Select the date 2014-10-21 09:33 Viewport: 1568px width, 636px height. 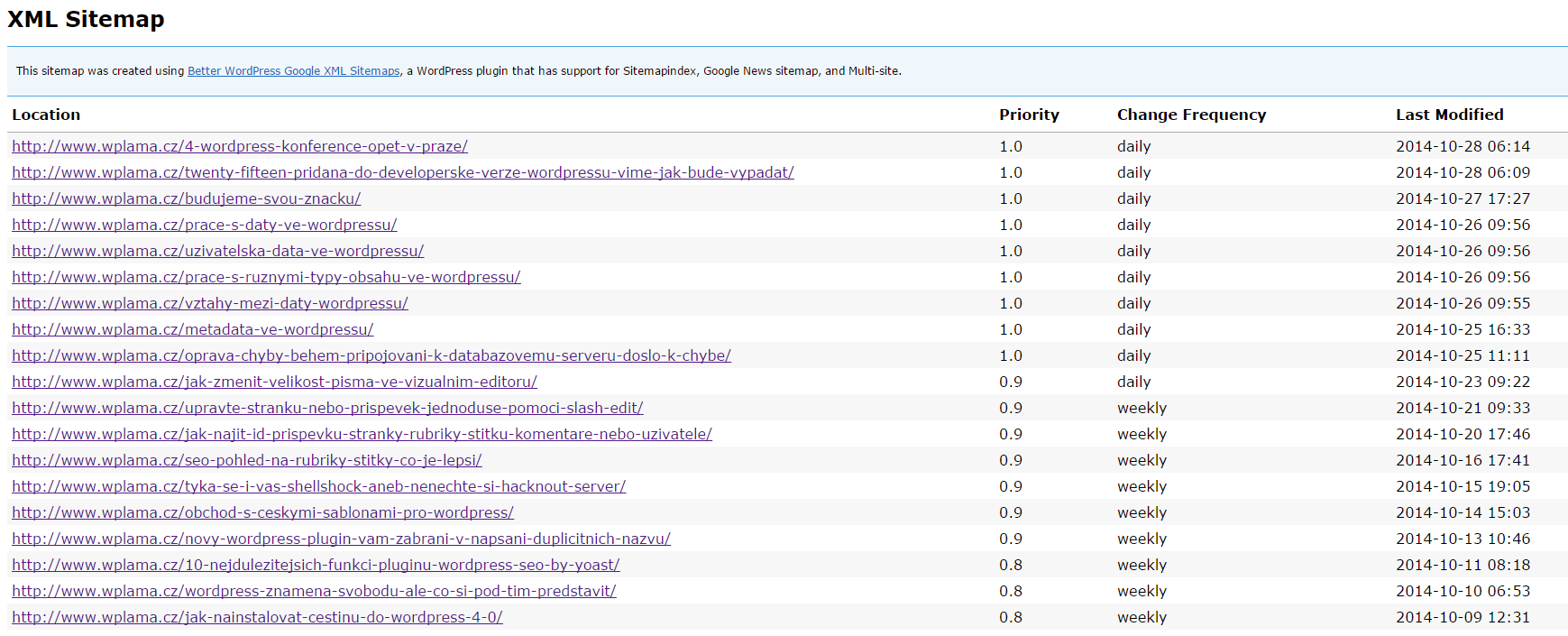point(1463,408)
